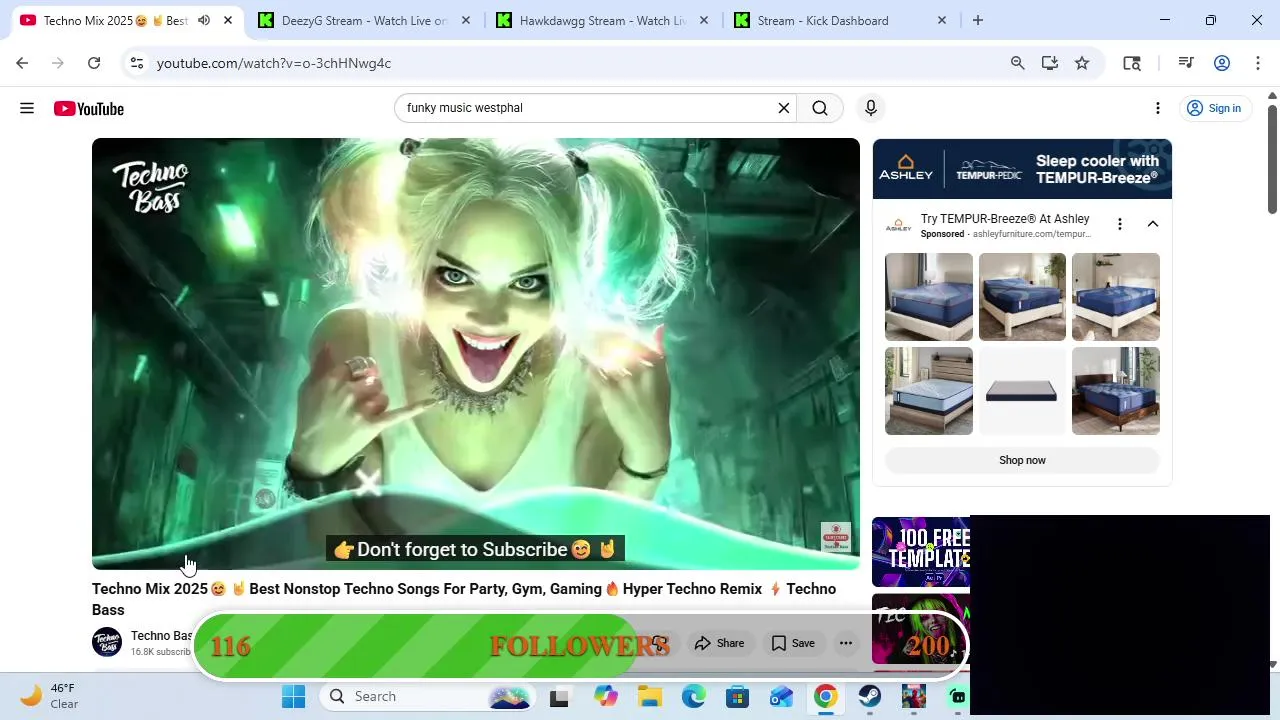Click the taskbar Search box
Viewport: 1280px width, 720px height.
pyautogui.click(x=429, y=696)
